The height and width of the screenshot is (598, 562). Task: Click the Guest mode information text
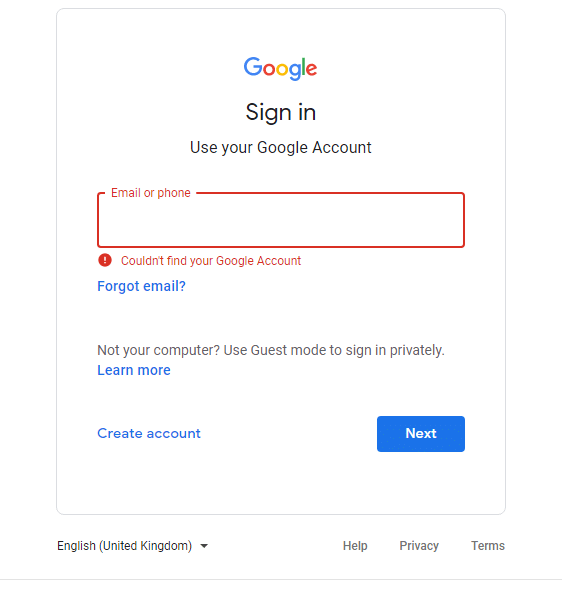pos(271,350)
